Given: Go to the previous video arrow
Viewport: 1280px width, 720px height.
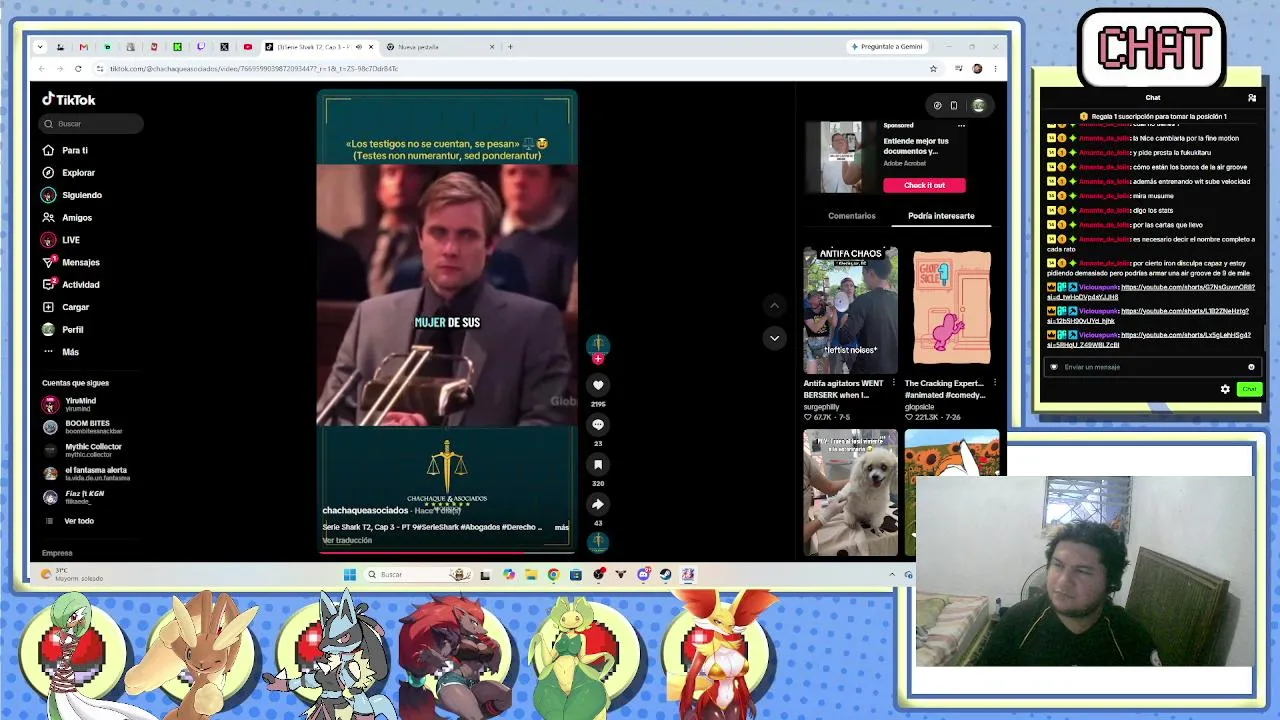Looking at the screenshot, I should 774,305.
